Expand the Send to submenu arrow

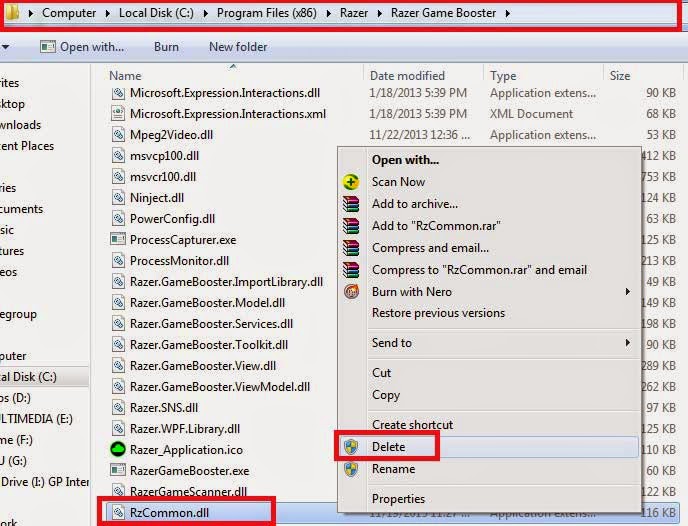click(628, 343)
